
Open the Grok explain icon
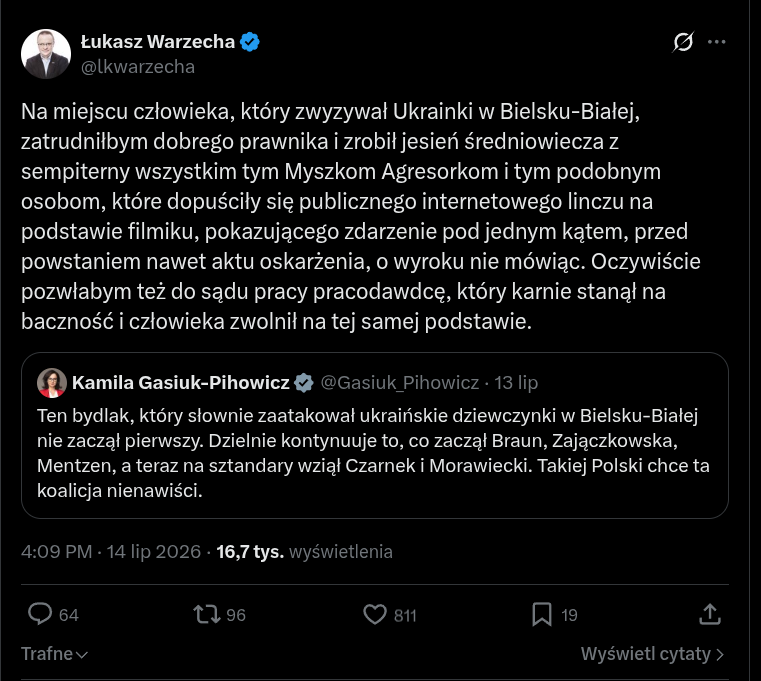pos(683,42)
